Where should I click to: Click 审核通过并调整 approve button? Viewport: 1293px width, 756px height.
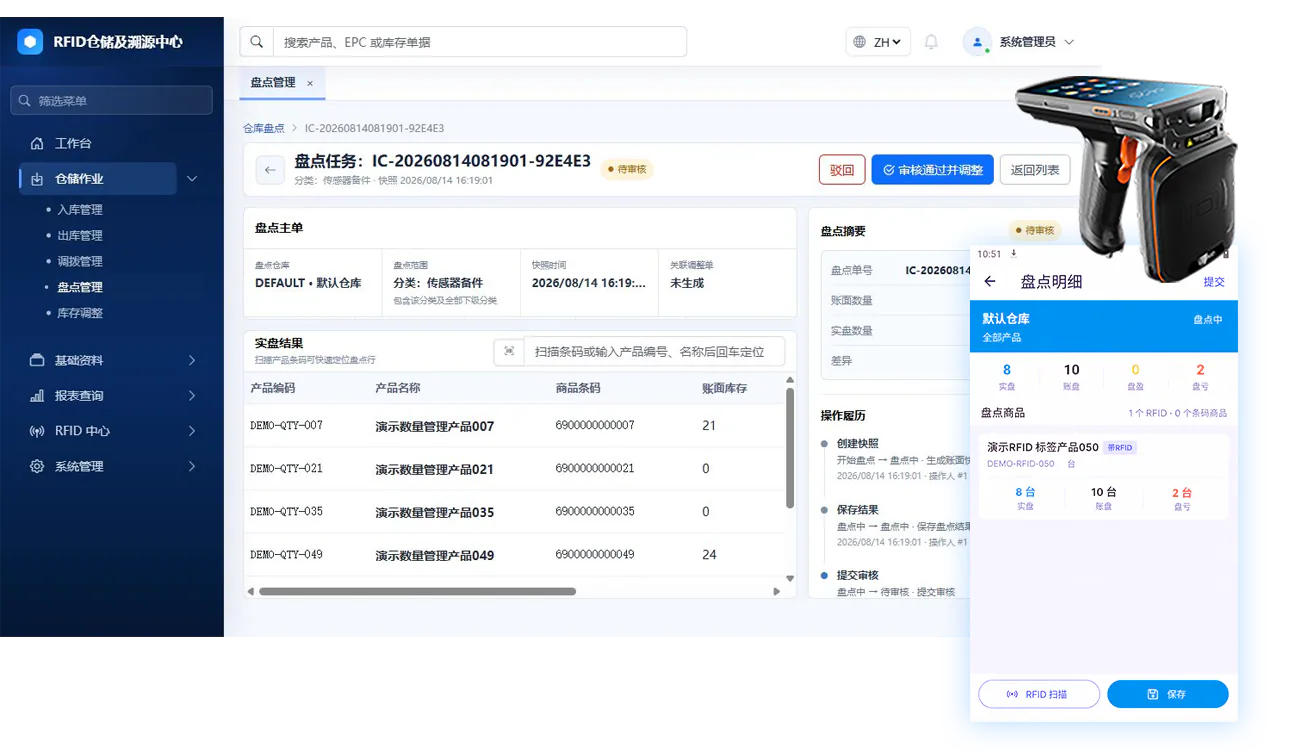coord(933,170)
